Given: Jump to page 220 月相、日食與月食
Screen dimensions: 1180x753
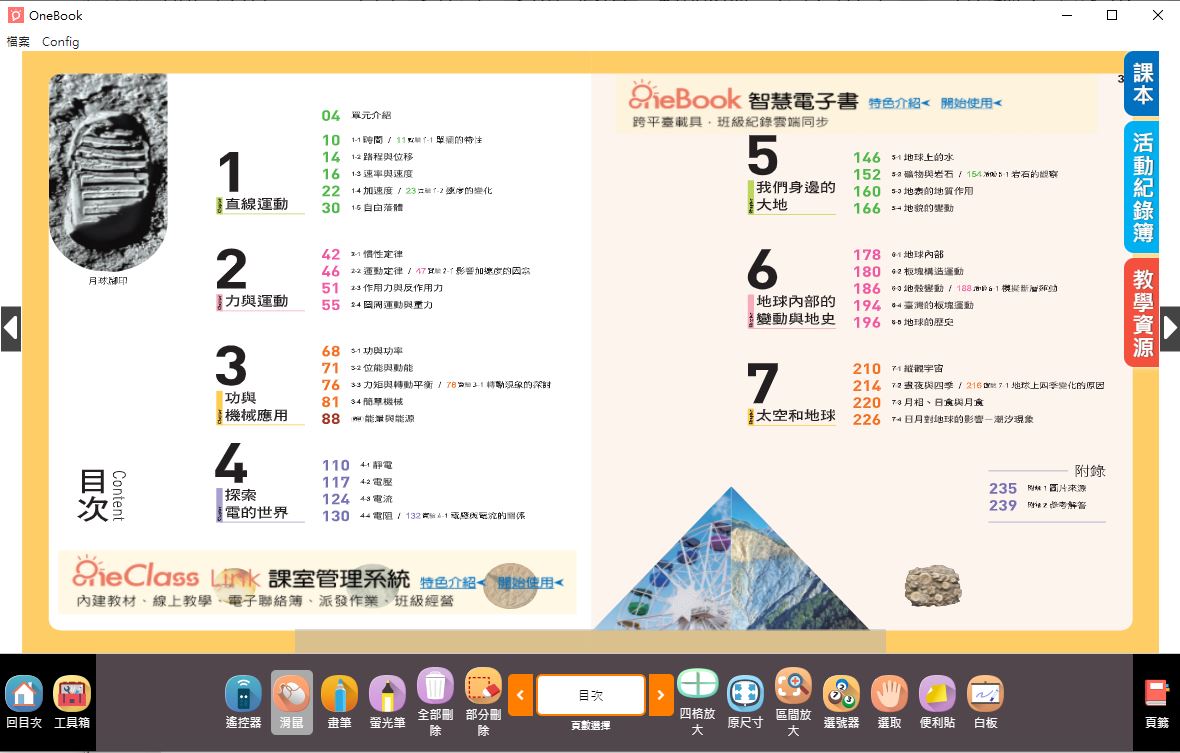Looking at the screenshot, I should (918, 402).
